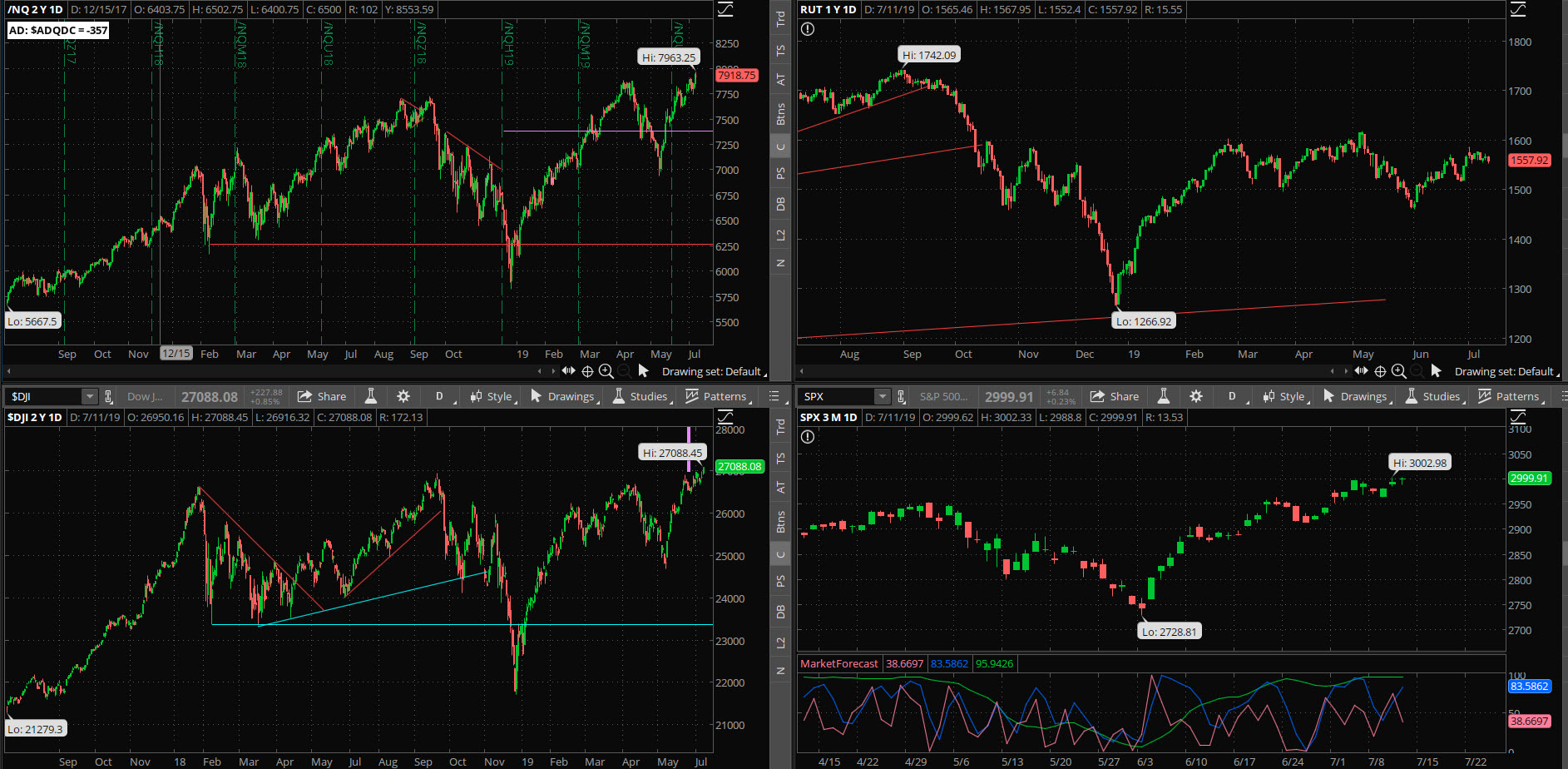Open chart settings gear in SPX toolbar
1568x769 pixels.
click(x=1196, y=396)
